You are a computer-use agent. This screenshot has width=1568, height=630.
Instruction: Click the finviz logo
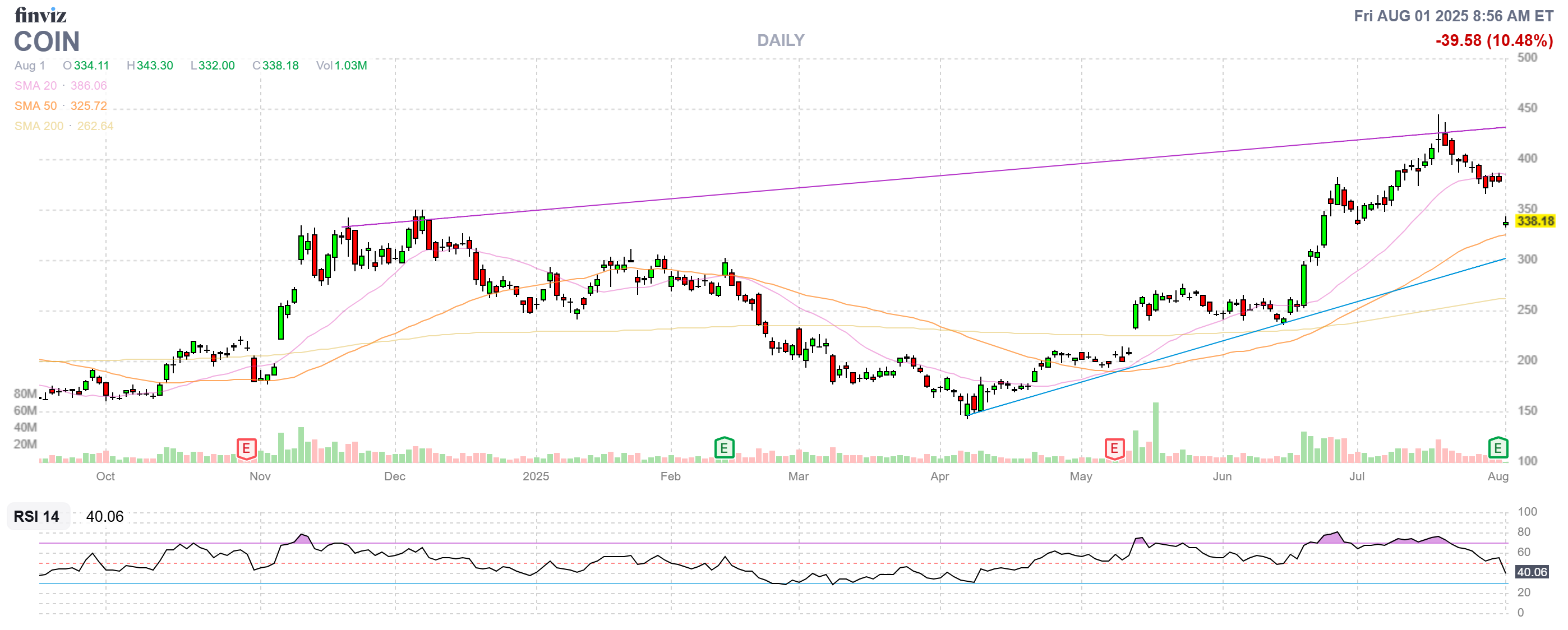[40, 15]
